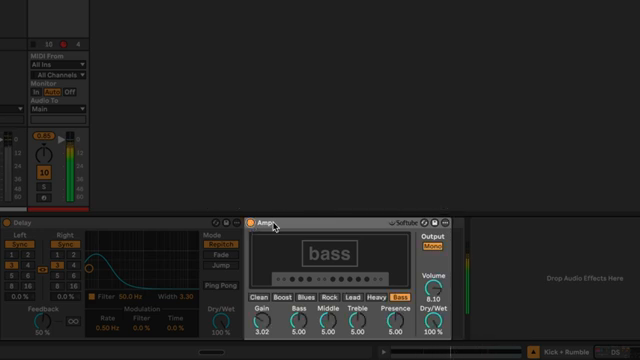Select the Boost amp type
This screenshot has width=640, height=360.
[x=282, y=298]
